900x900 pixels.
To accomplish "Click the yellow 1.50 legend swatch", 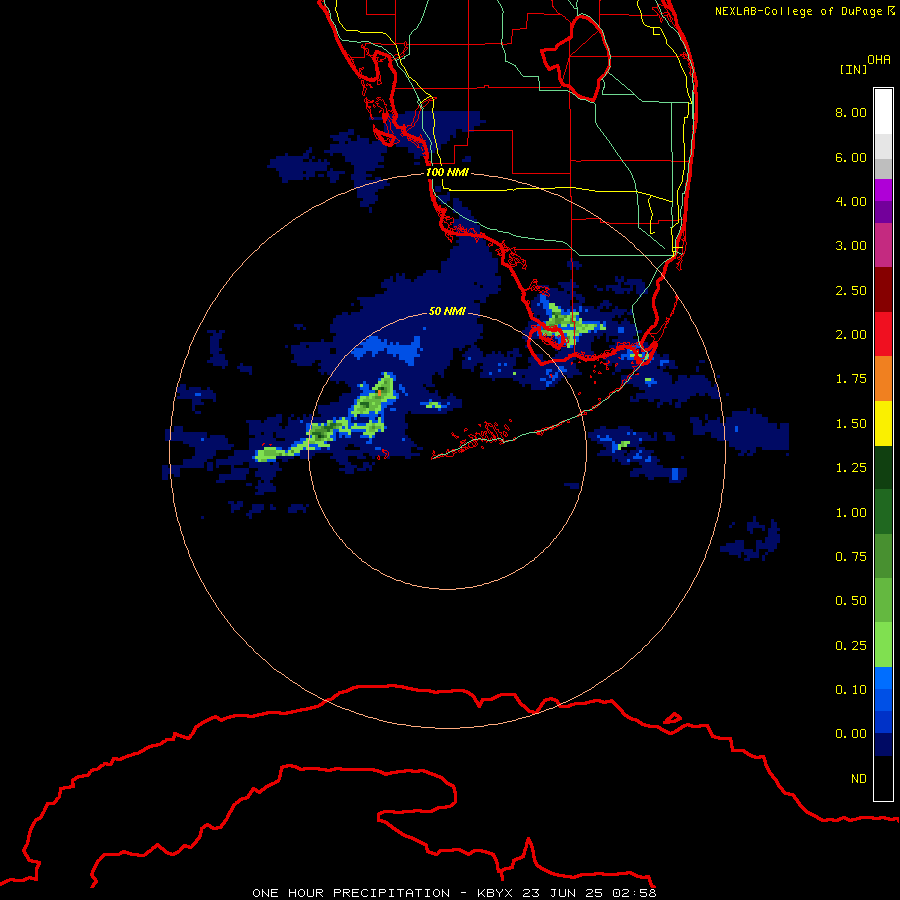I will click(883, 424).
